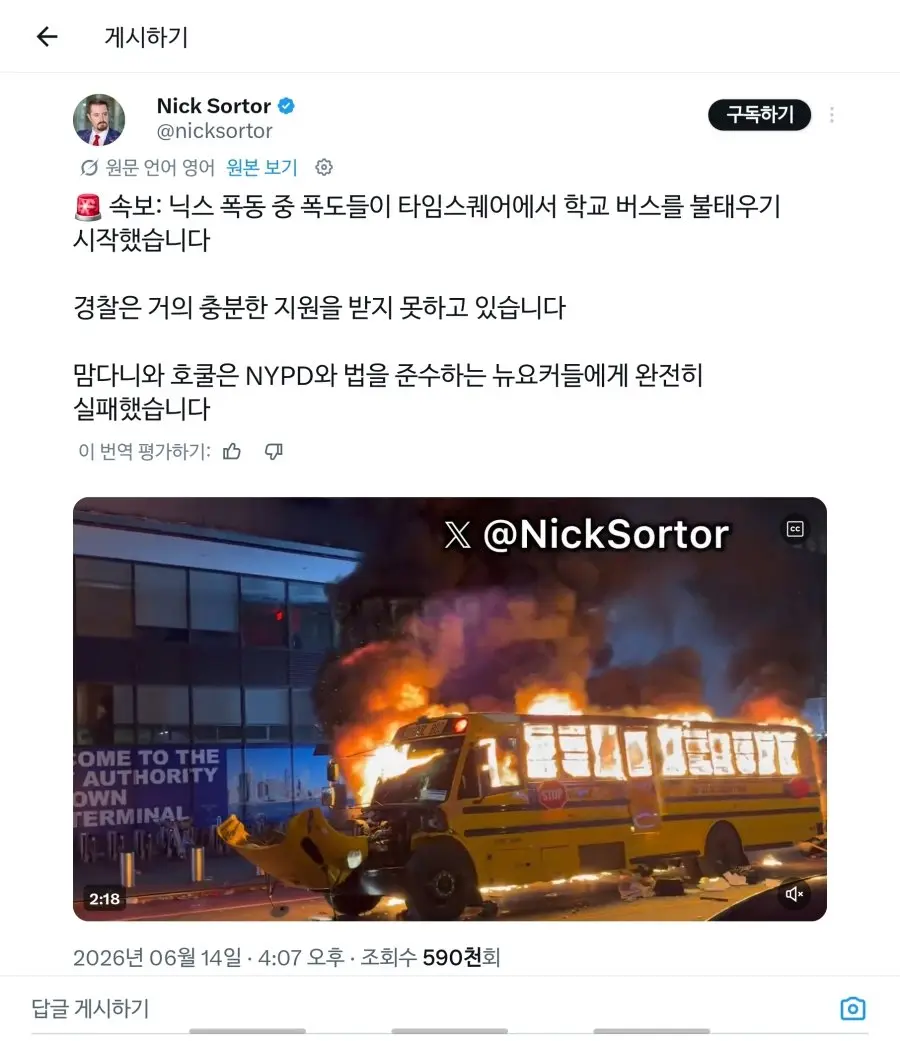Click the 구독하기 subscribe button
This screenshot has width=900, height=1041.
tap(759, 115)
